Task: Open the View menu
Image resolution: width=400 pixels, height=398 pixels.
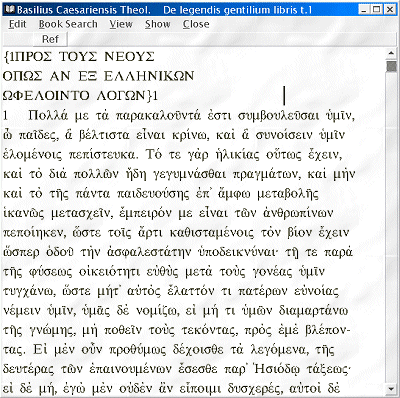Action: 121,24
